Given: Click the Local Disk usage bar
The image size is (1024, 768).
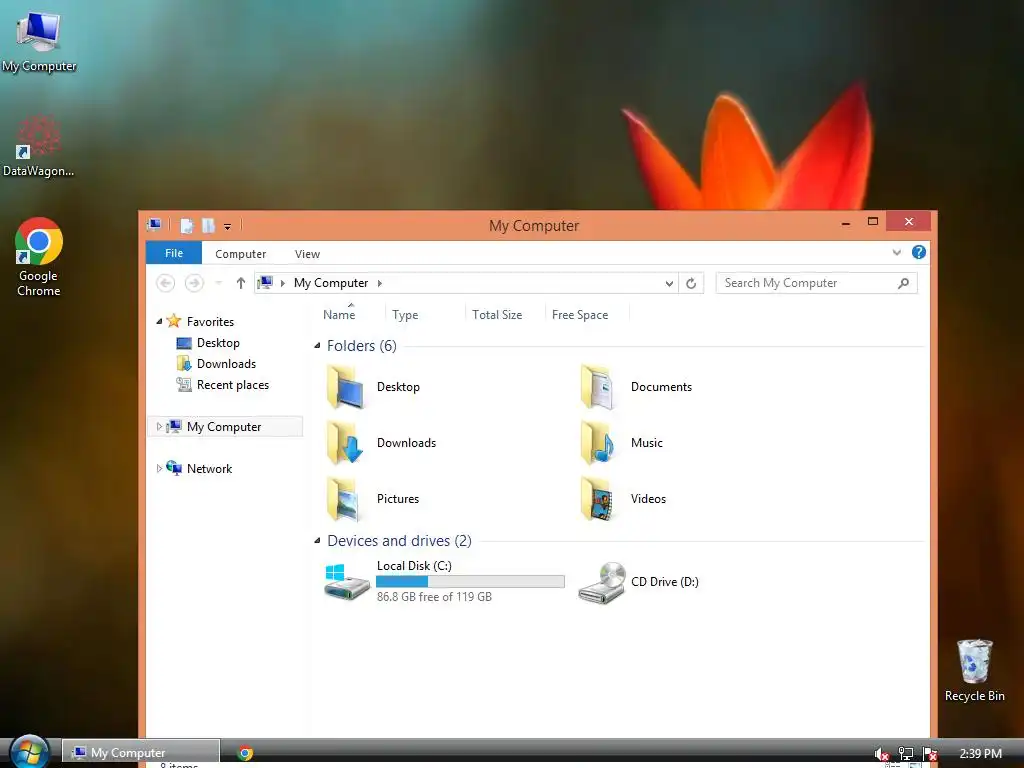Looking at the screenshot, I should point(470,581).
